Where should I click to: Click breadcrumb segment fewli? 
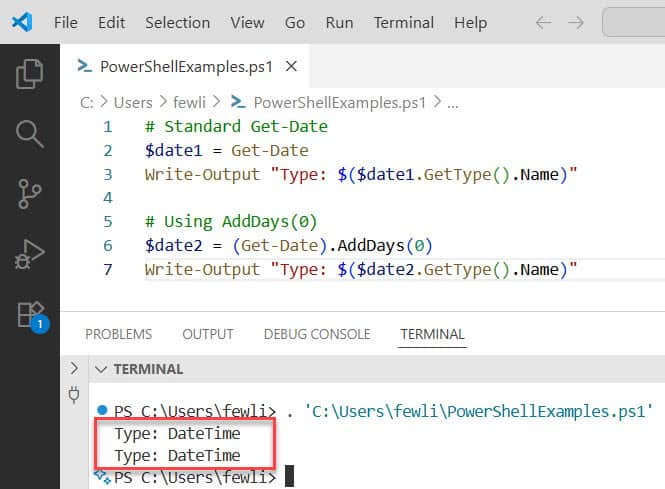tap(189, 103)
